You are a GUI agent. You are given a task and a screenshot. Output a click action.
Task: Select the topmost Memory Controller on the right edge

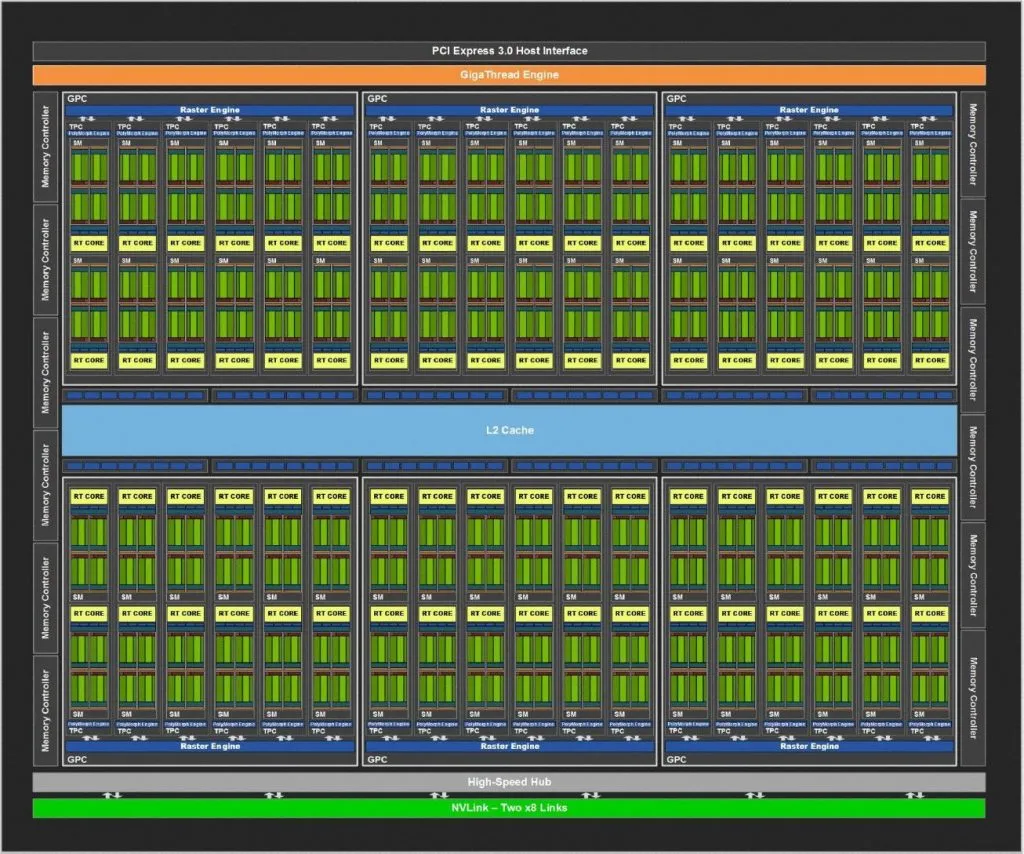tap(973, 144)
